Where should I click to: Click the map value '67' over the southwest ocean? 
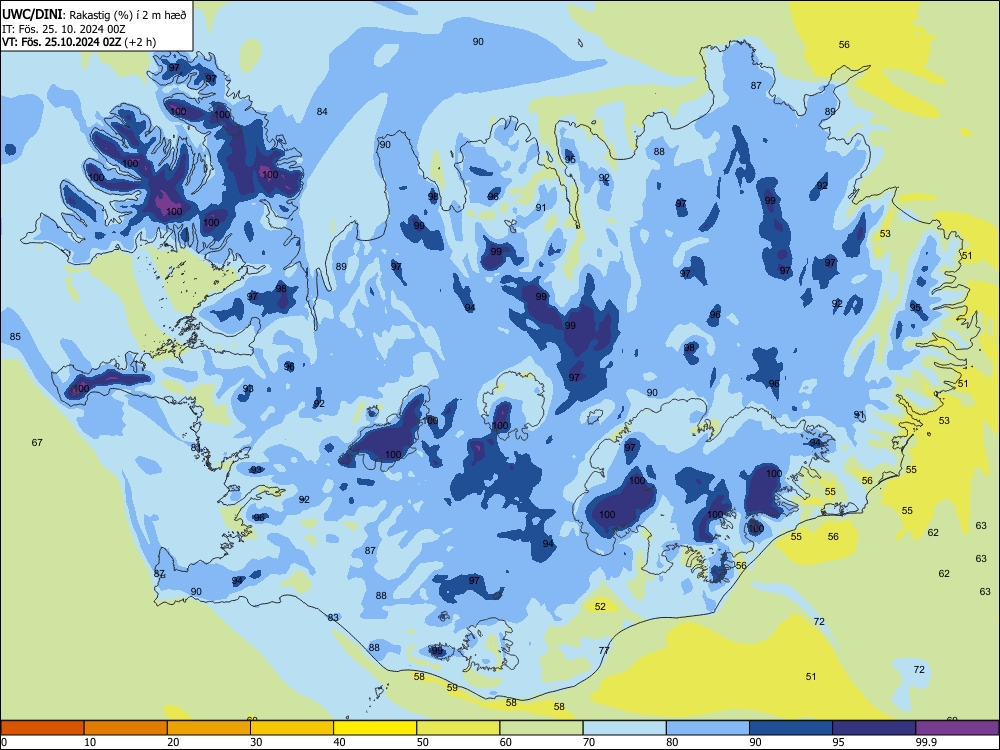pos(37,442)
